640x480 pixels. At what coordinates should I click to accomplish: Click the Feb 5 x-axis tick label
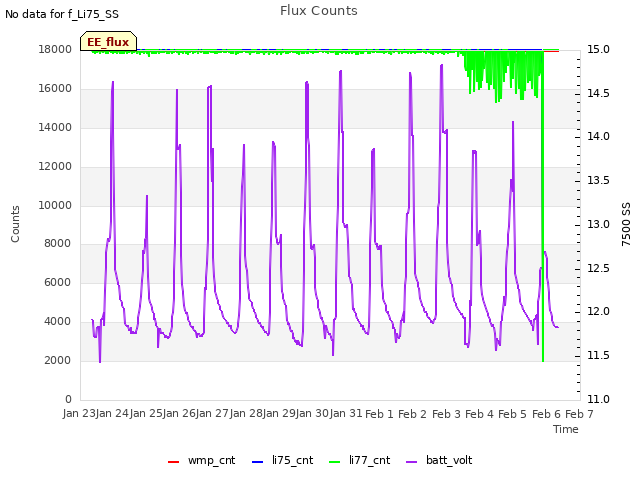[513, 414]
